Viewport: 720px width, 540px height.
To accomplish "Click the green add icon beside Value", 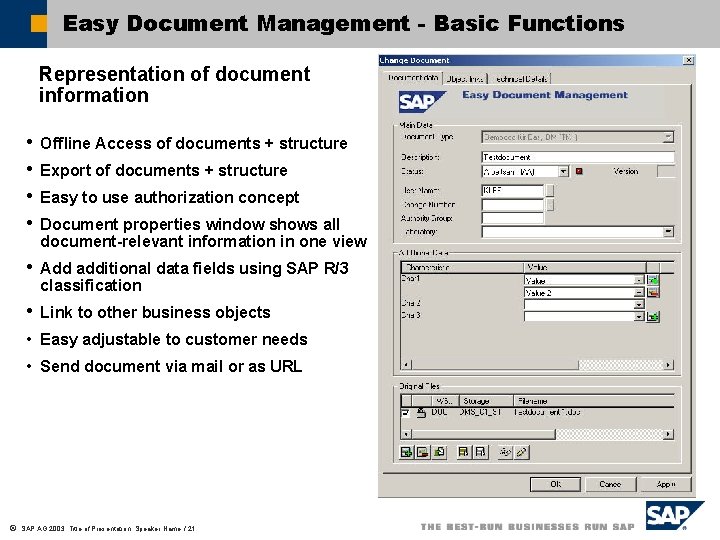I will 653,280.
